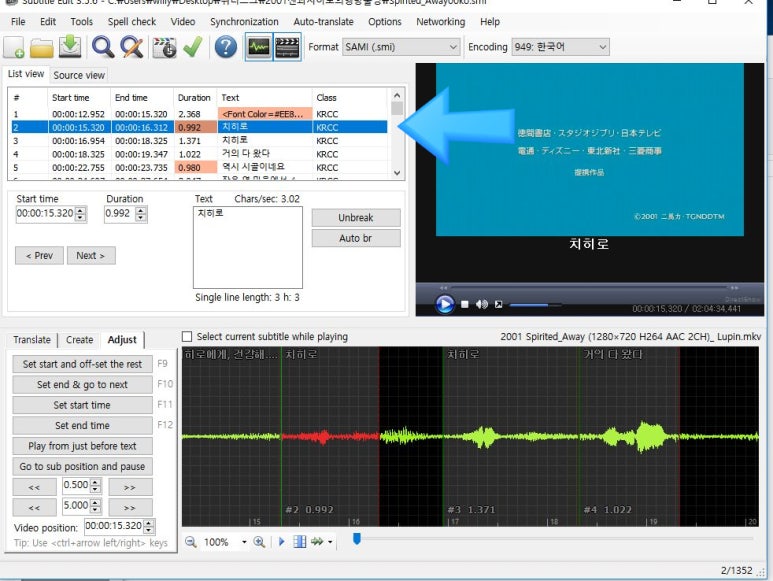The image size is (773, 581).
Task: Open the Replace magnifier-with-pencil icon
Action: pos(132,47)
